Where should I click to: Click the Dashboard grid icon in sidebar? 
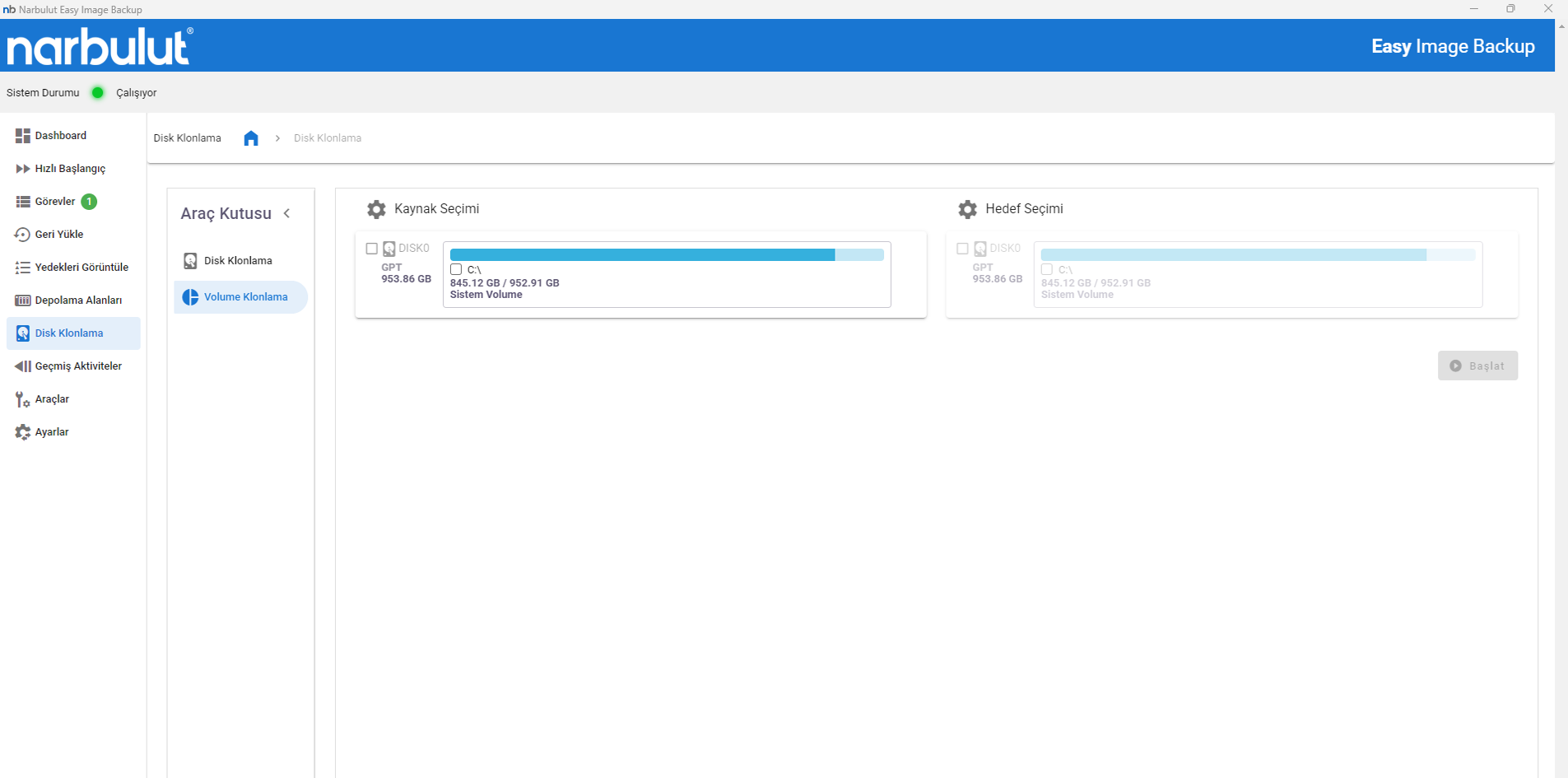[22, 136]
